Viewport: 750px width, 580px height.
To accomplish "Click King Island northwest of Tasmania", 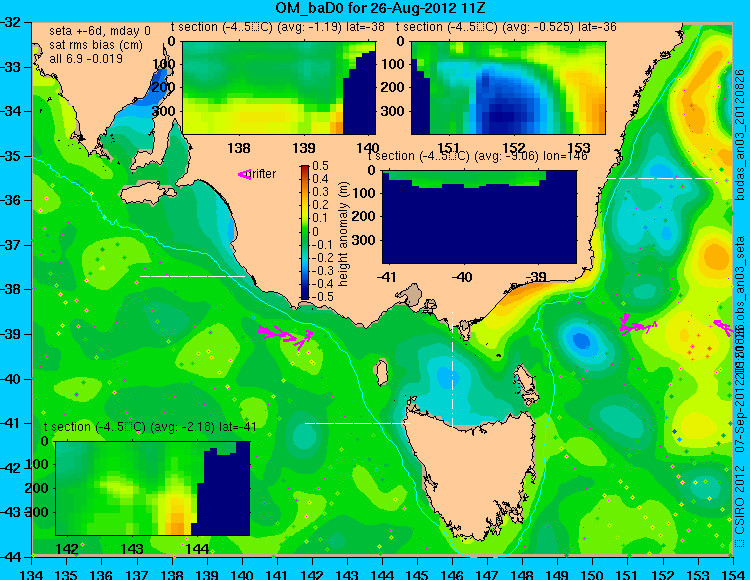I will coord(381,372).
